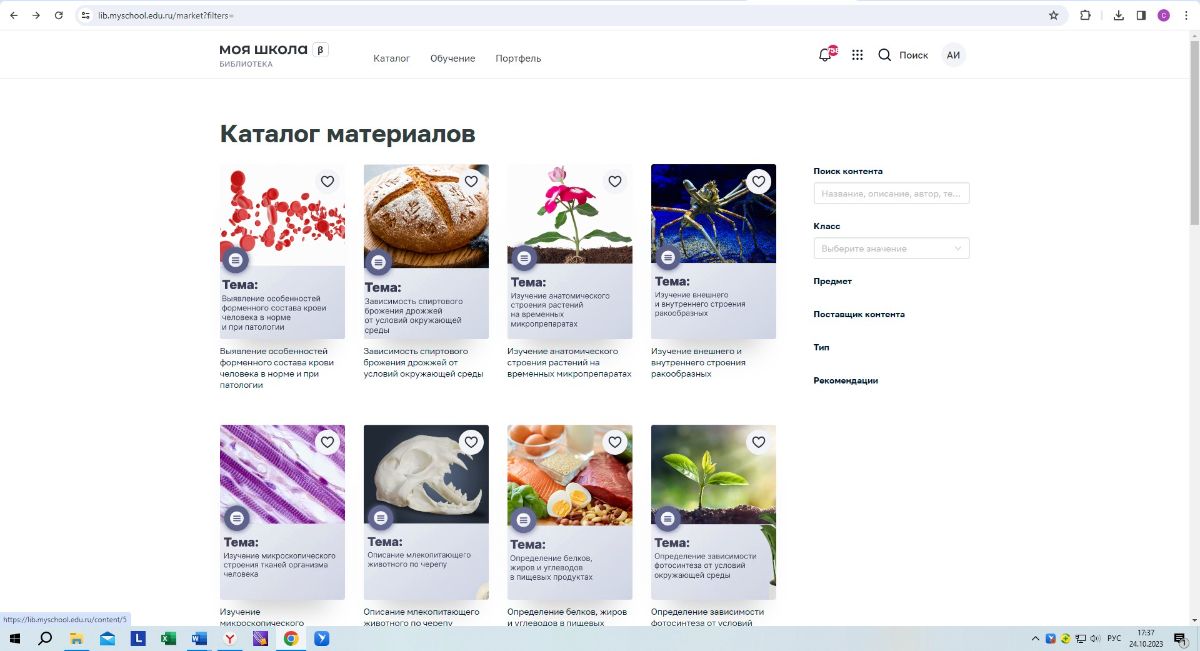1200x651 pixels.
Task: Open the browser extensions puzzle icon
Action: pyautogui.click(x=1085, y=15)
